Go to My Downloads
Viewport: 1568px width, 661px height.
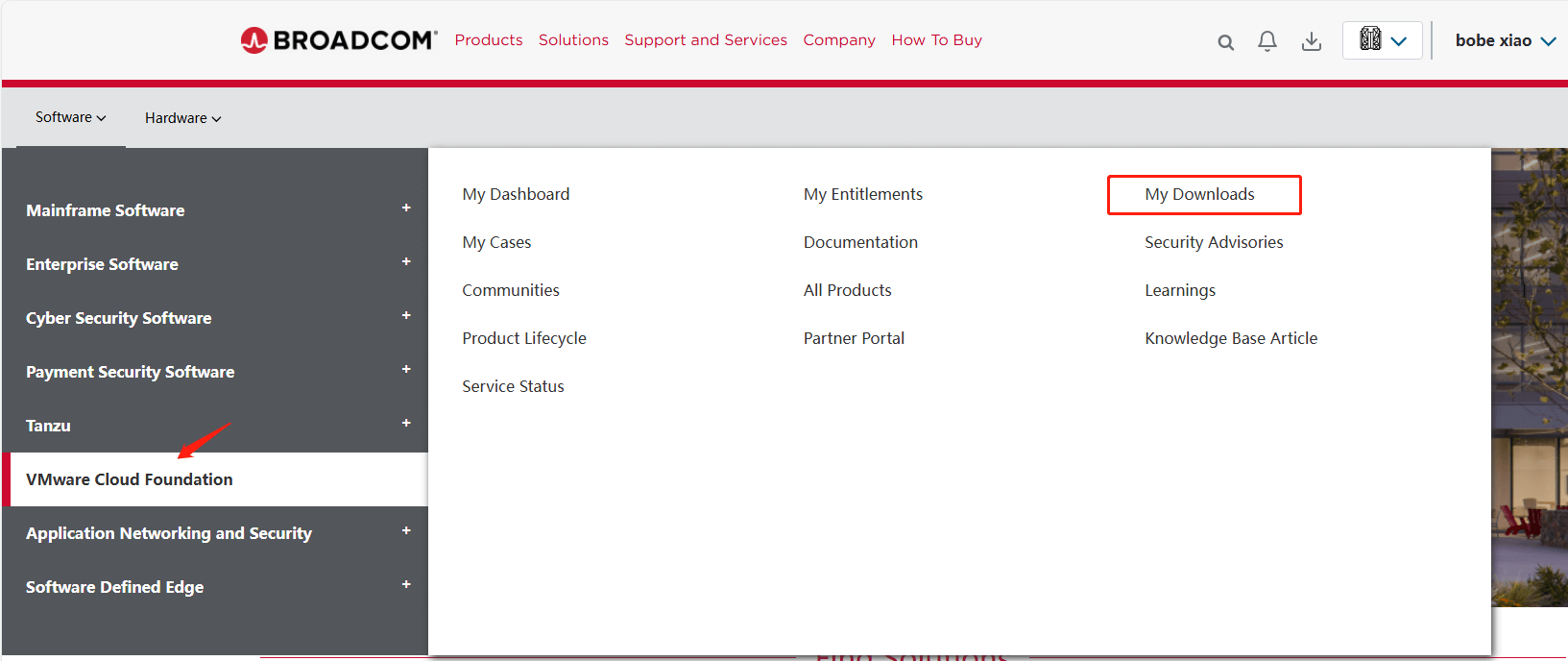coord(1199,194)
